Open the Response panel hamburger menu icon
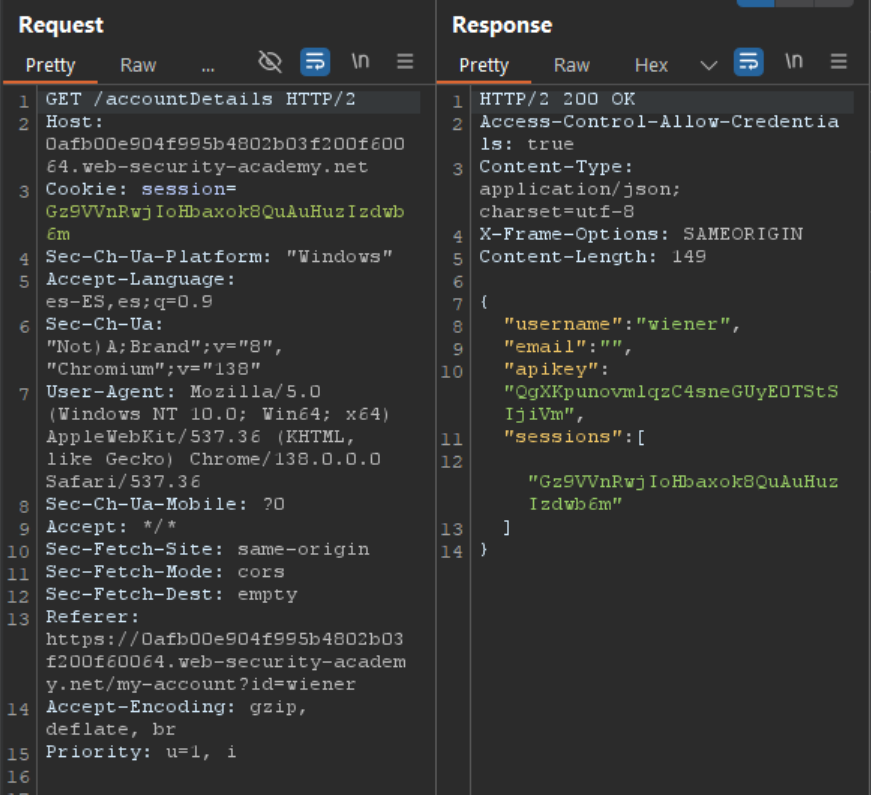Image resolution: width=871 pixels, height=795 pixels. click(x=838, y=62)
